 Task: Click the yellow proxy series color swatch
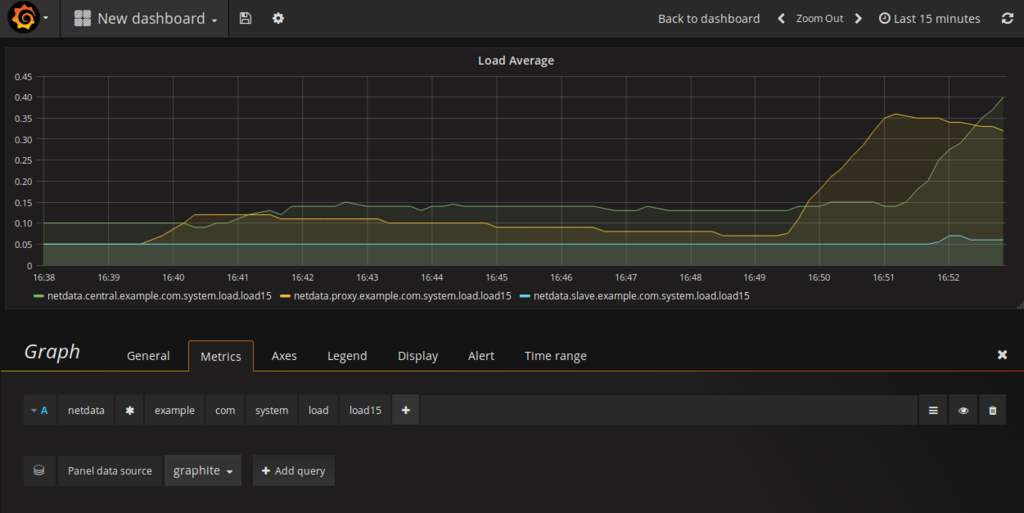pyautogui.click(x=285, y=296)
